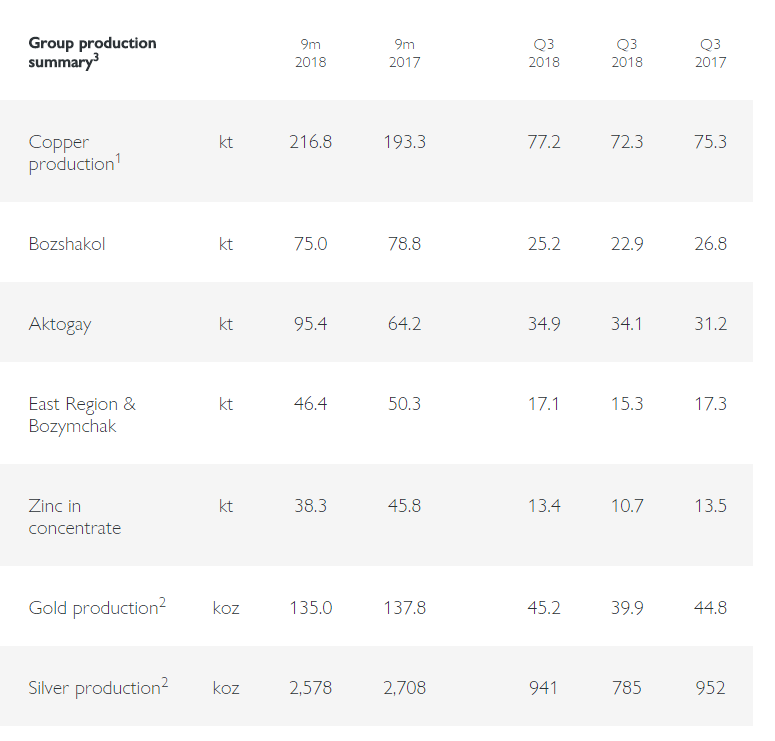775x741 pixels.
Task: Select the Copper production row label
Action: (74, 153)
